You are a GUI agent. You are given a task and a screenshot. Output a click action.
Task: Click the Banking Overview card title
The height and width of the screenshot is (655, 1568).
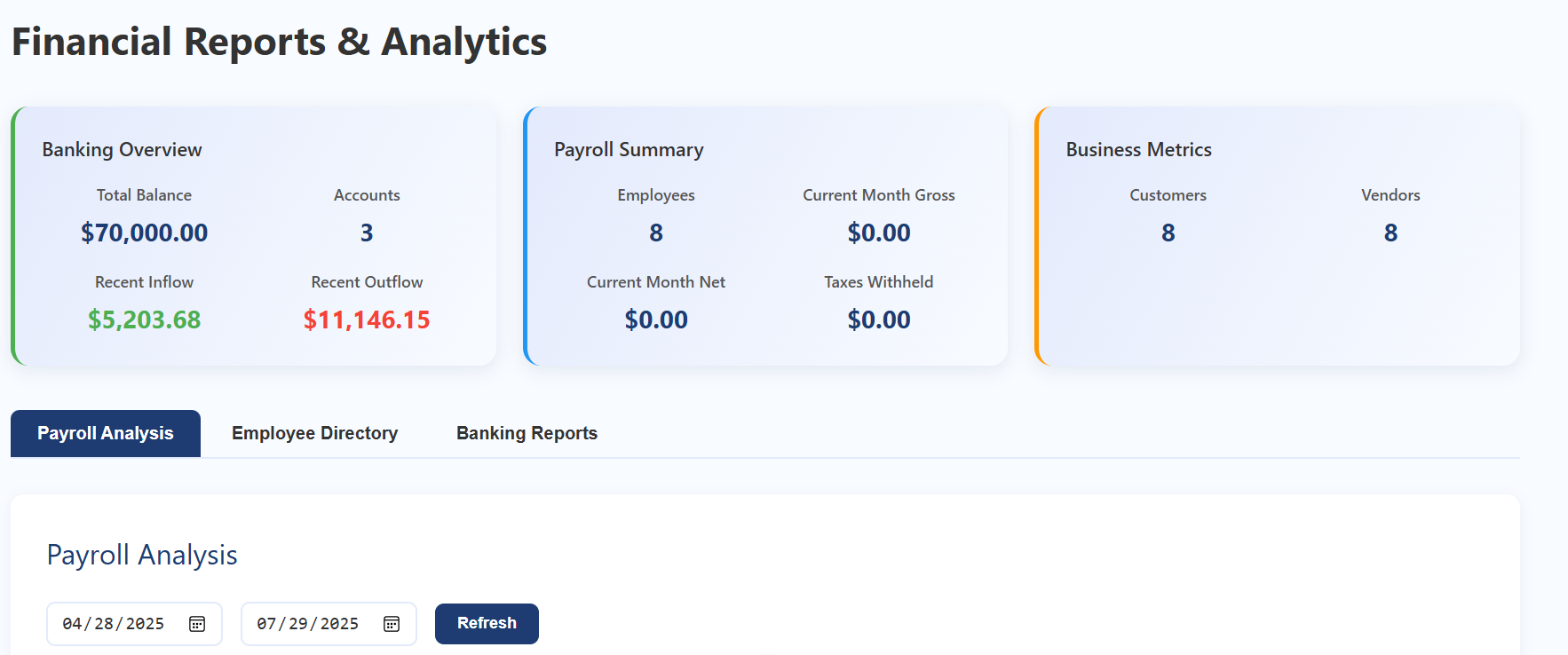pos(123,149)
